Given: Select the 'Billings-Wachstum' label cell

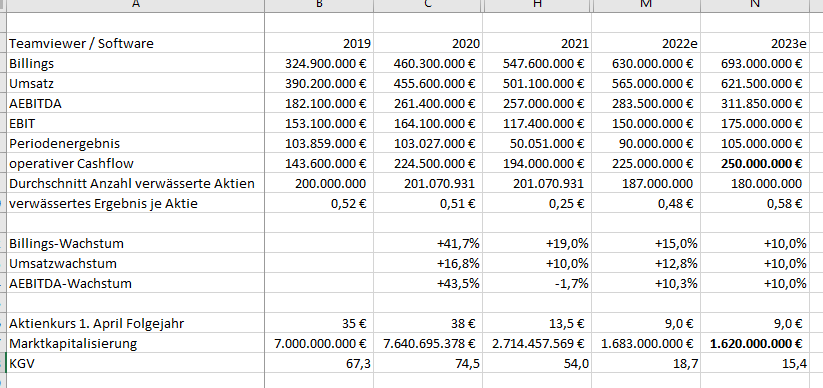Looking at the screenshot, I should point(135,243).
